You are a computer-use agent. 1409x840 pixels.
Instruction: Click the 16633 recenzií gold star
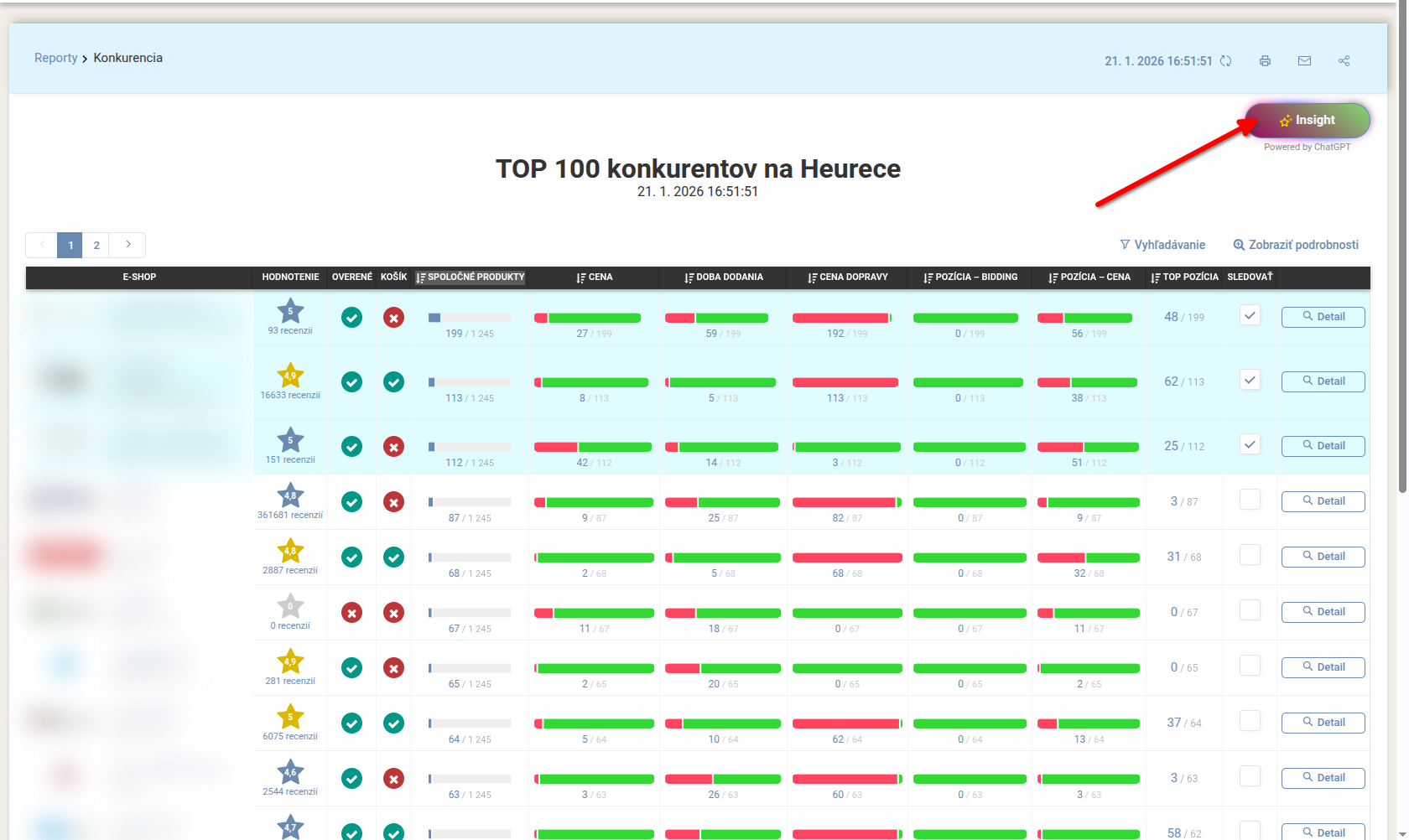[290, 376]
